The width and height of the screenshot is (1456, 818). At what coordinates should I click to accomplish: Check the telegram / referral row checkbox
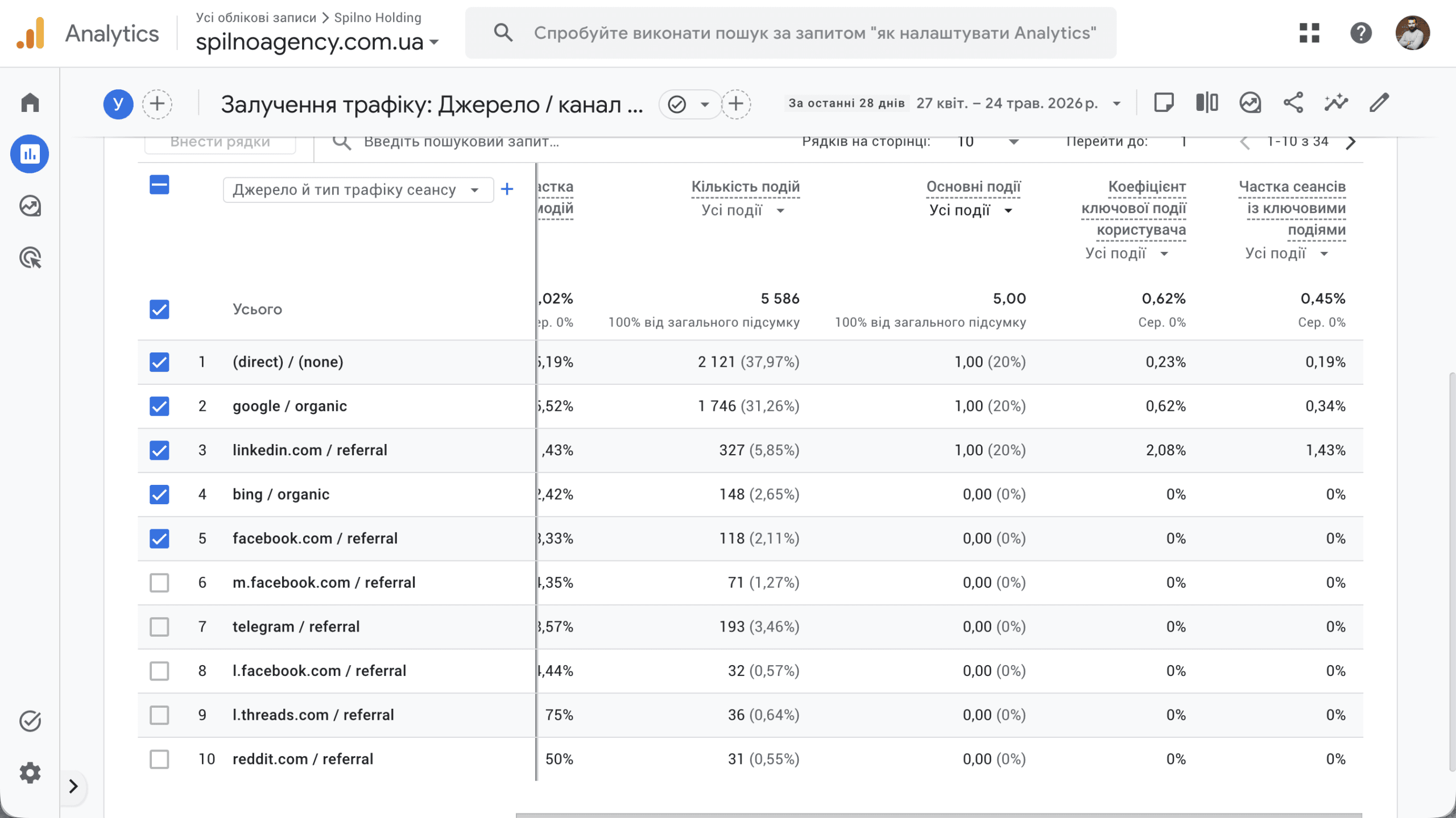click(x=159, y=626)
